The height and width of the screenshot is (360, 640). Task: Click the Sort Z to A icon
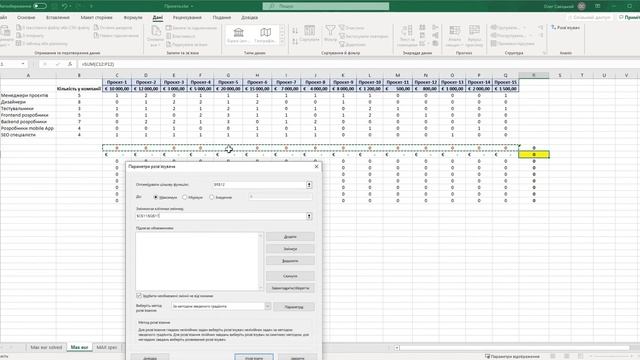pos(295,41)
